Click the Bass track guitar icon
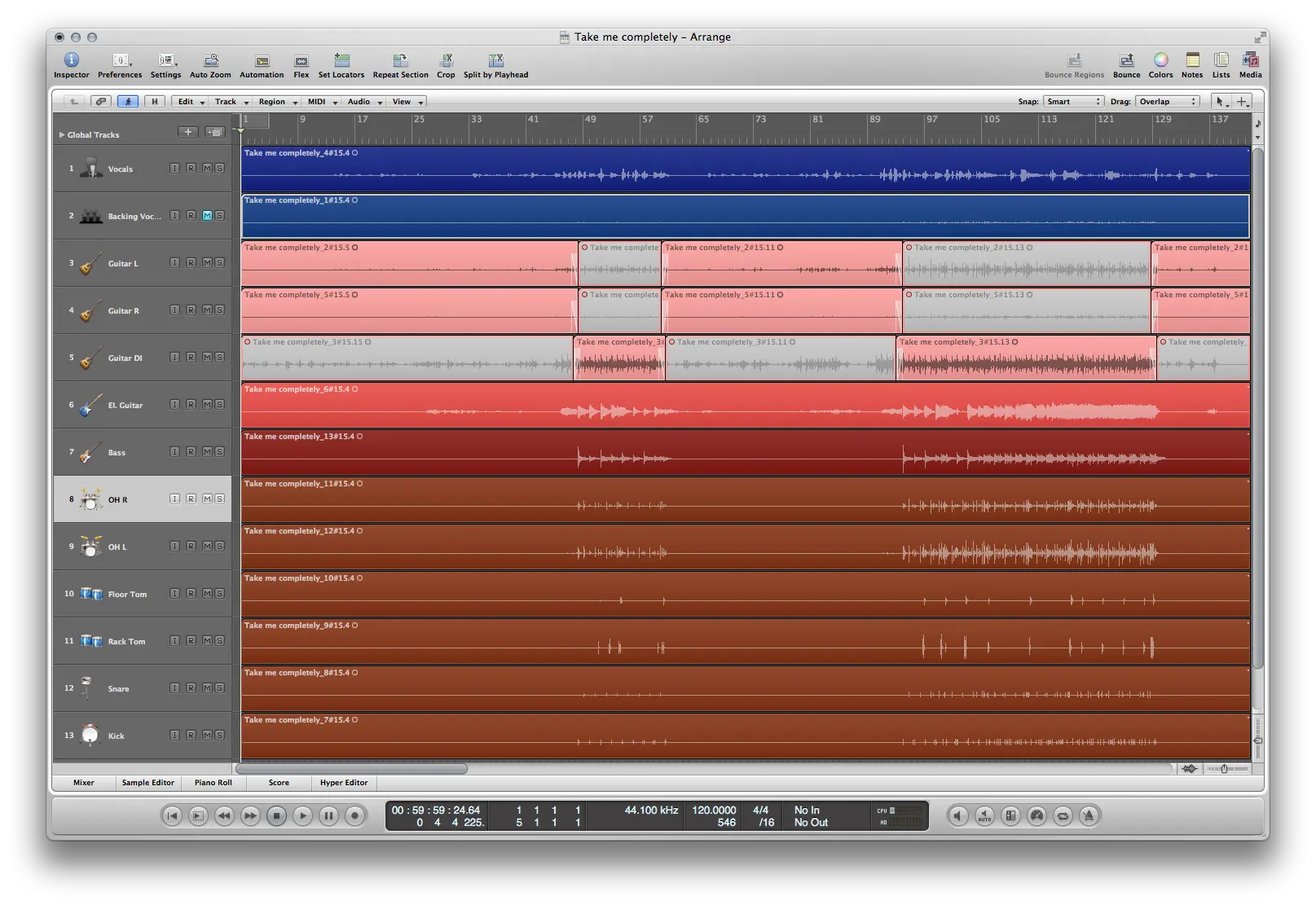This screenshot has width=1316, height=905. tap(90, 452)
